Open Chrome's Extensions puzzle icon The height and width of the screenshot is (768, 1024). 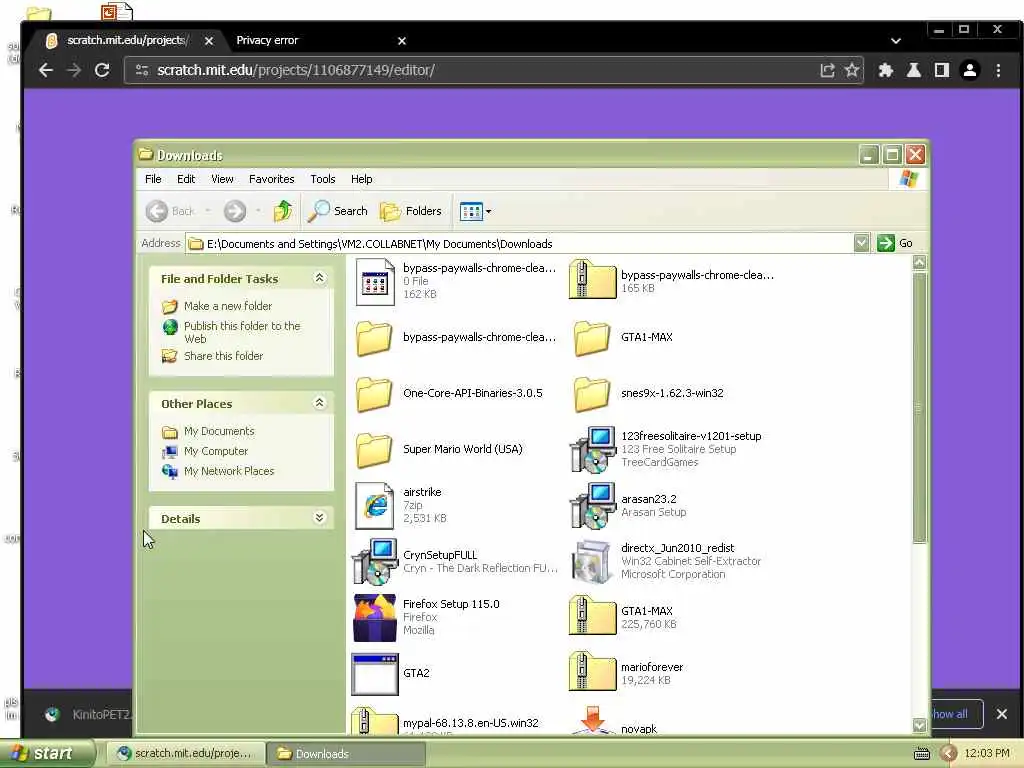[x=886, y=70]
